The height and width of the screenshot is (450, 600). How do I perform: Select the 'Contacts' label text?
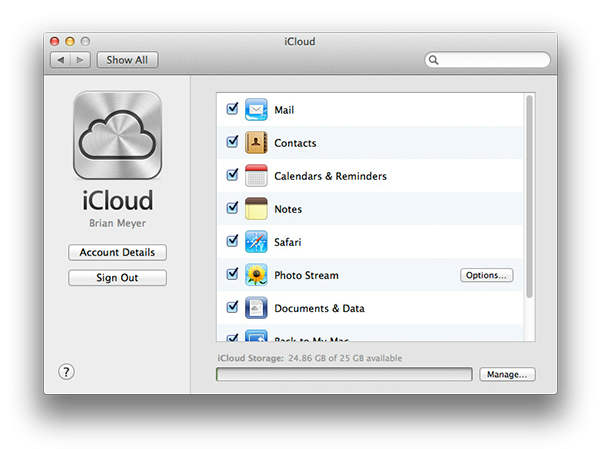tap(295, 143)
